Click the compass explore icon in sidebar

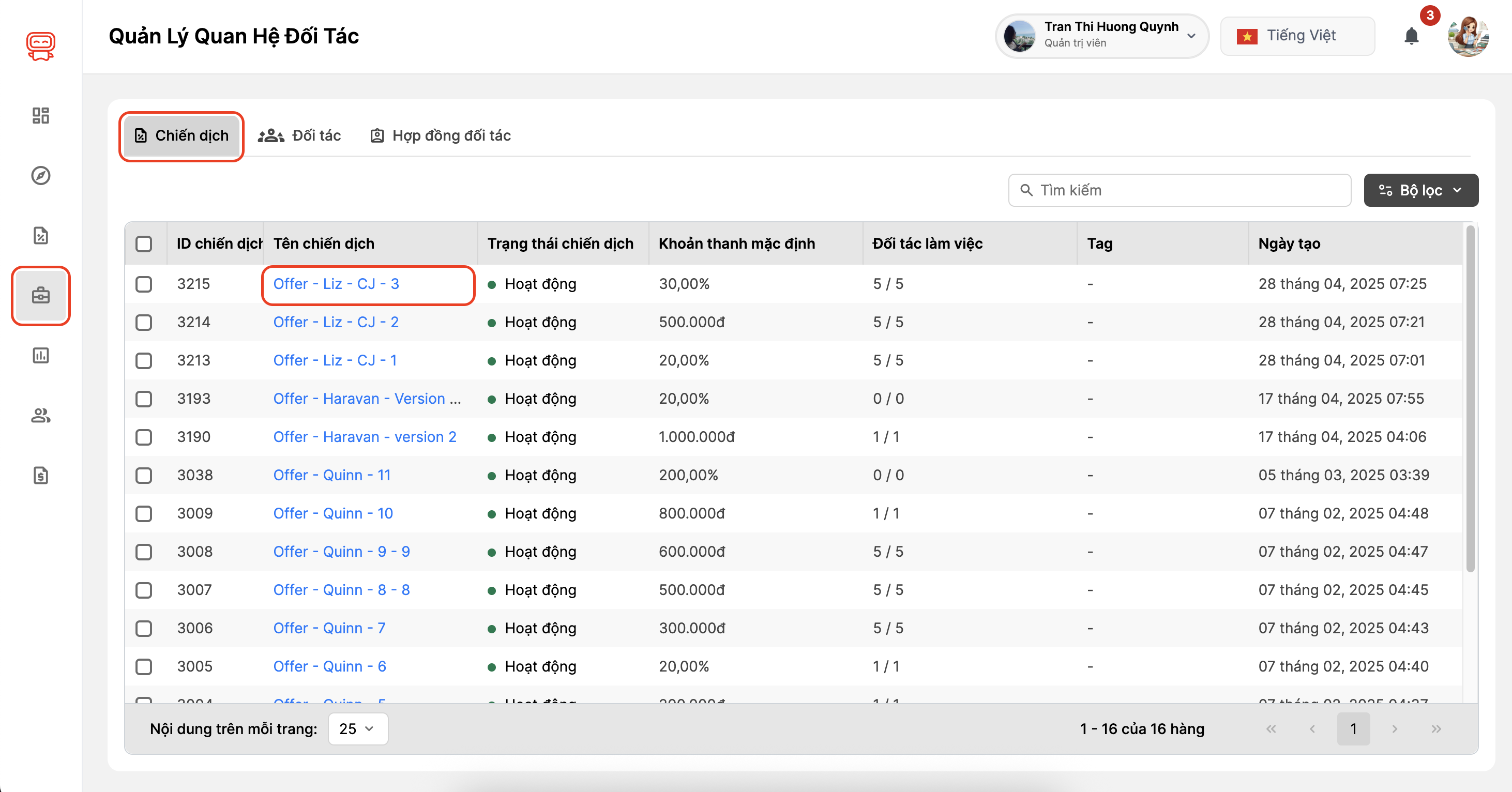[40, 175]
